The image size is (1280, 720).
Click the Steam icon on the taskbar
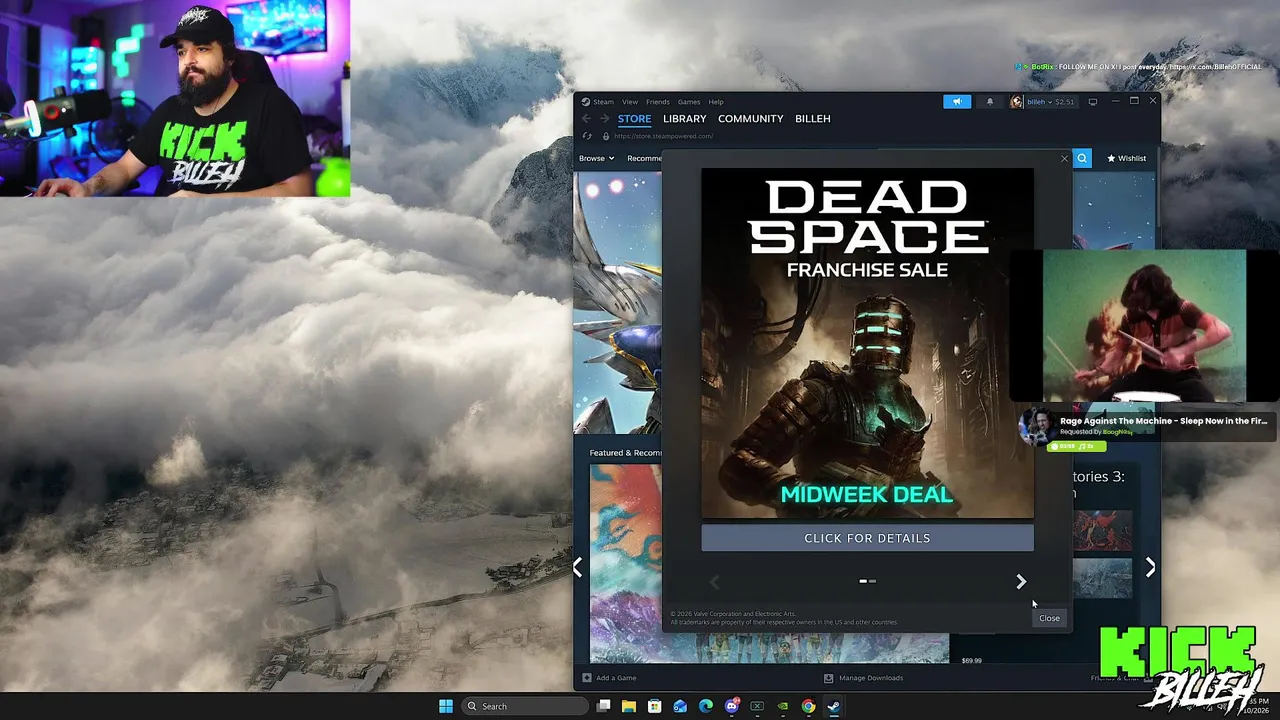click(834, 706)
